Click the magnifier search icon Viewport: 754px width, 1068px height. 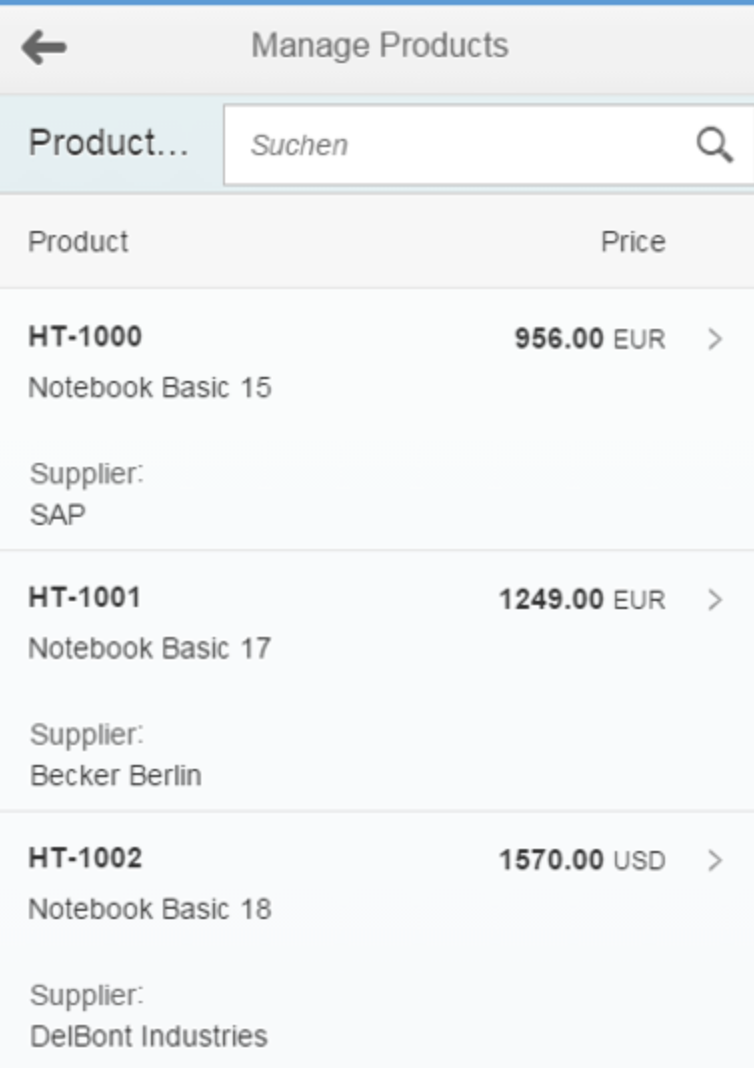coord(714,145)
